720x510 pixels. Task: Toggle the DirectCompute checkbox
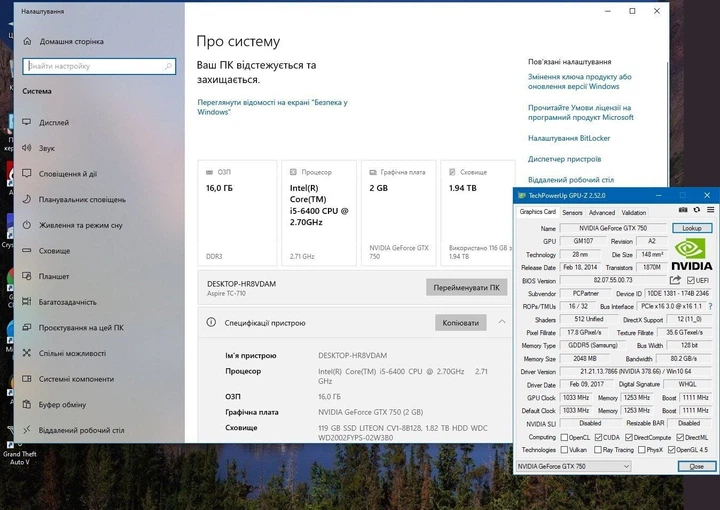point(629,437)
